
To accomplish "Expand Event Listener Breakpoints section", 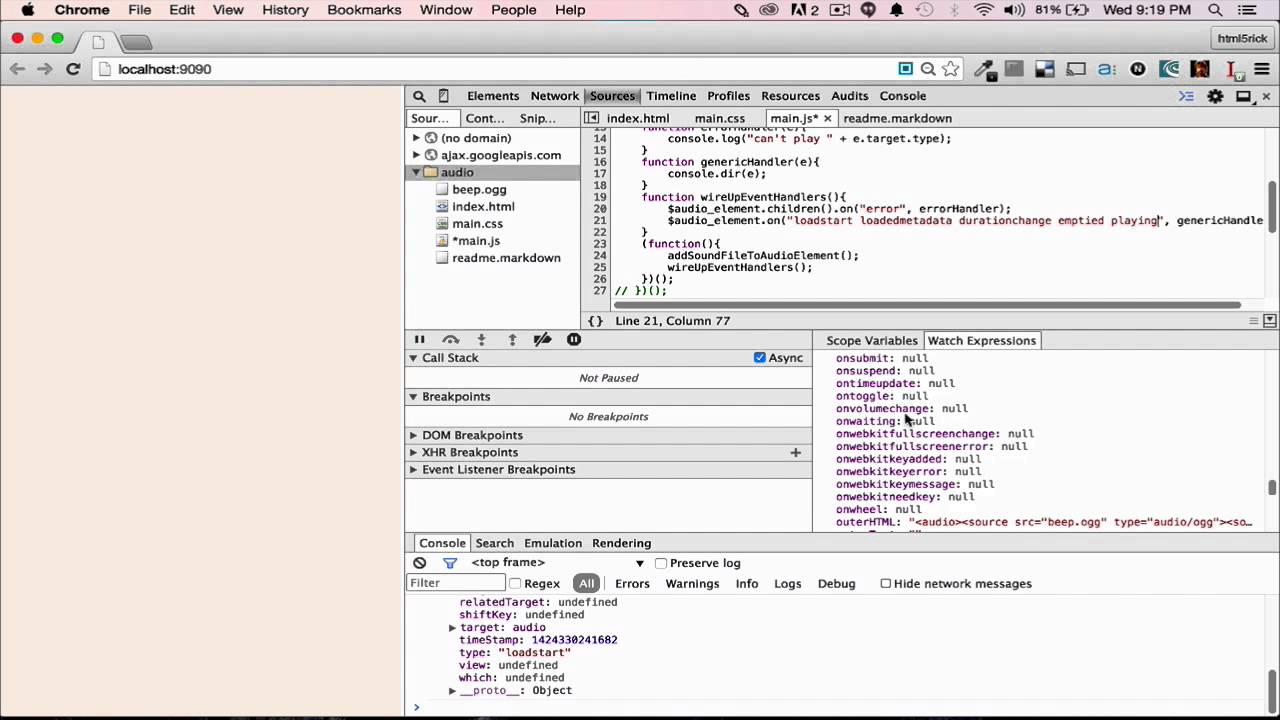I will point(413,470).
